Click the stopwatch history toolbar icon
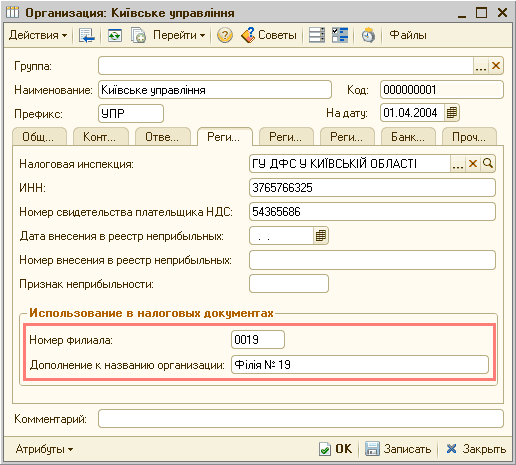 pos(368,35)
